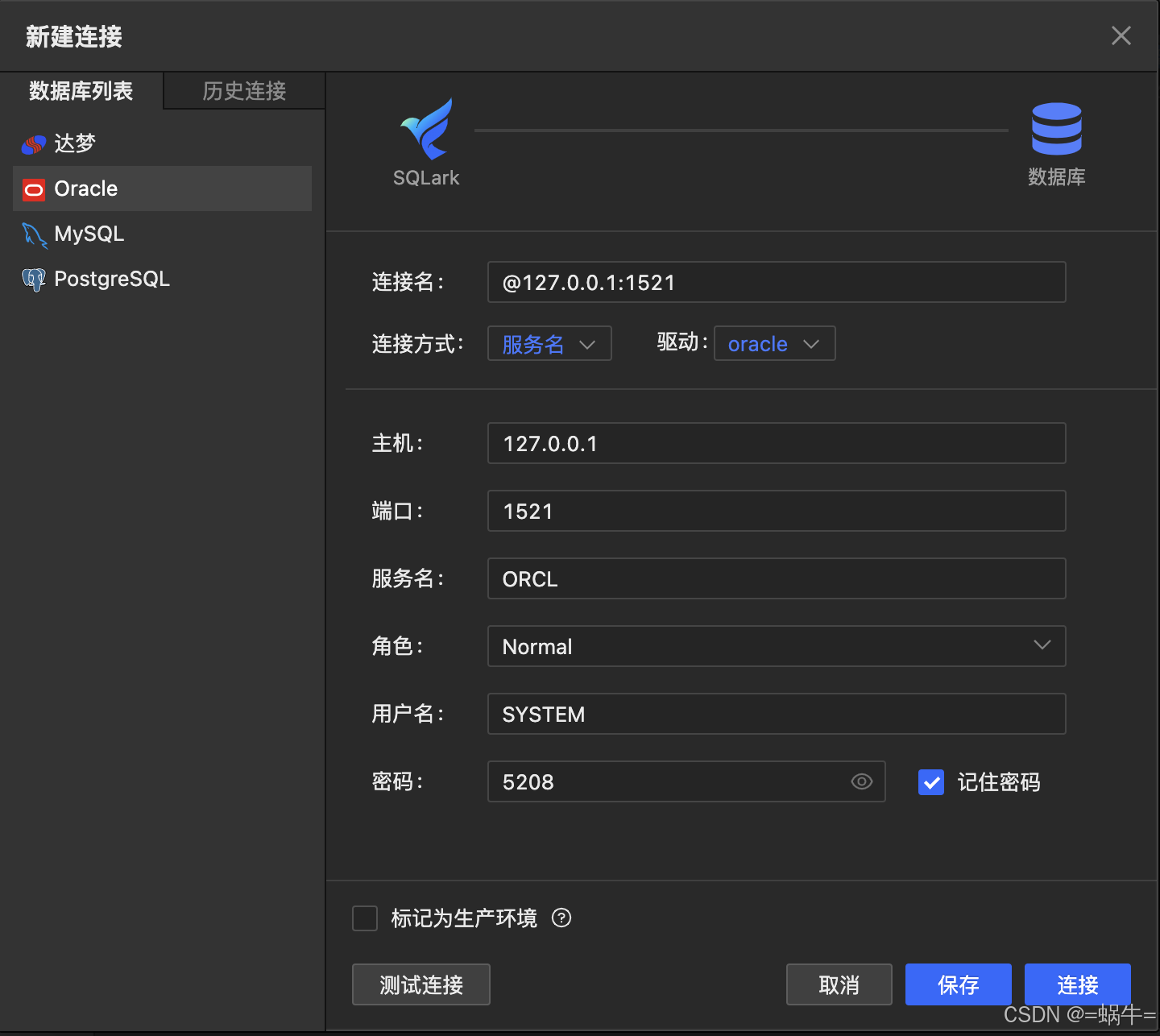Click the 取消 button

839,984
